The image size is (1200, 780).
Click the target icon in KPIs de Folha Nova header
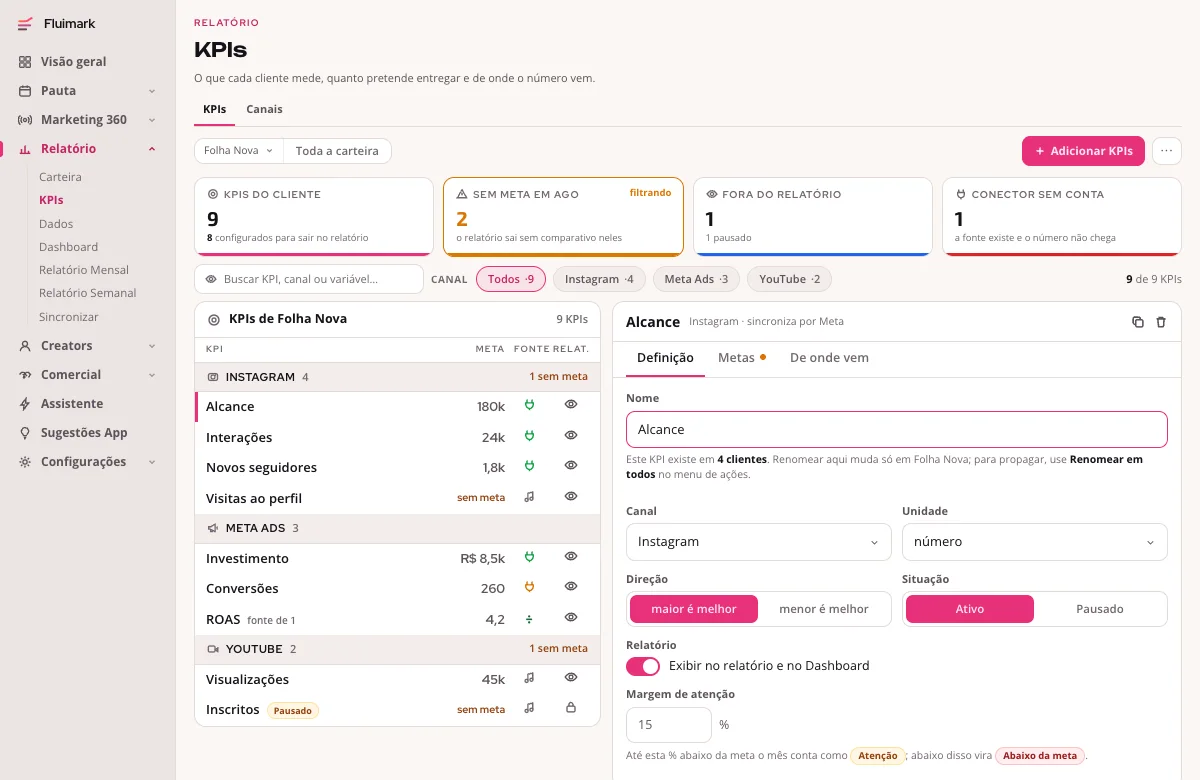coord(213,320)
